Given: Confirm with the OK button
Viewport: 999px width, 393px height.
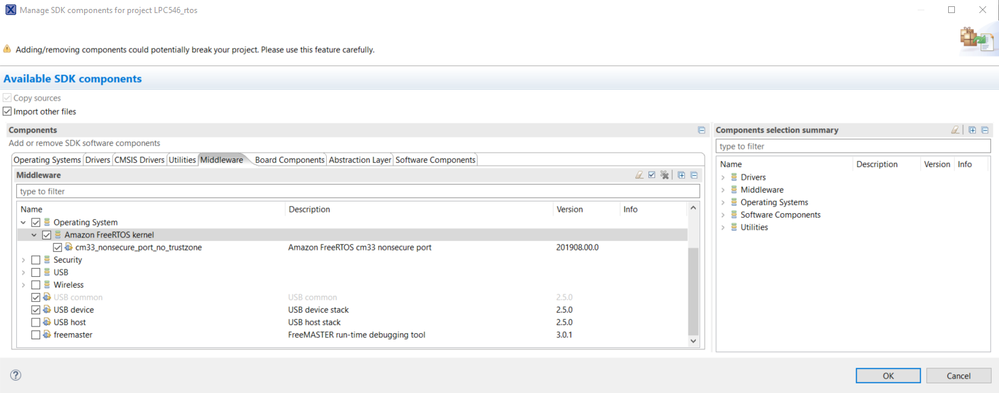Looking at the screenshot, I should coord(888,376).
